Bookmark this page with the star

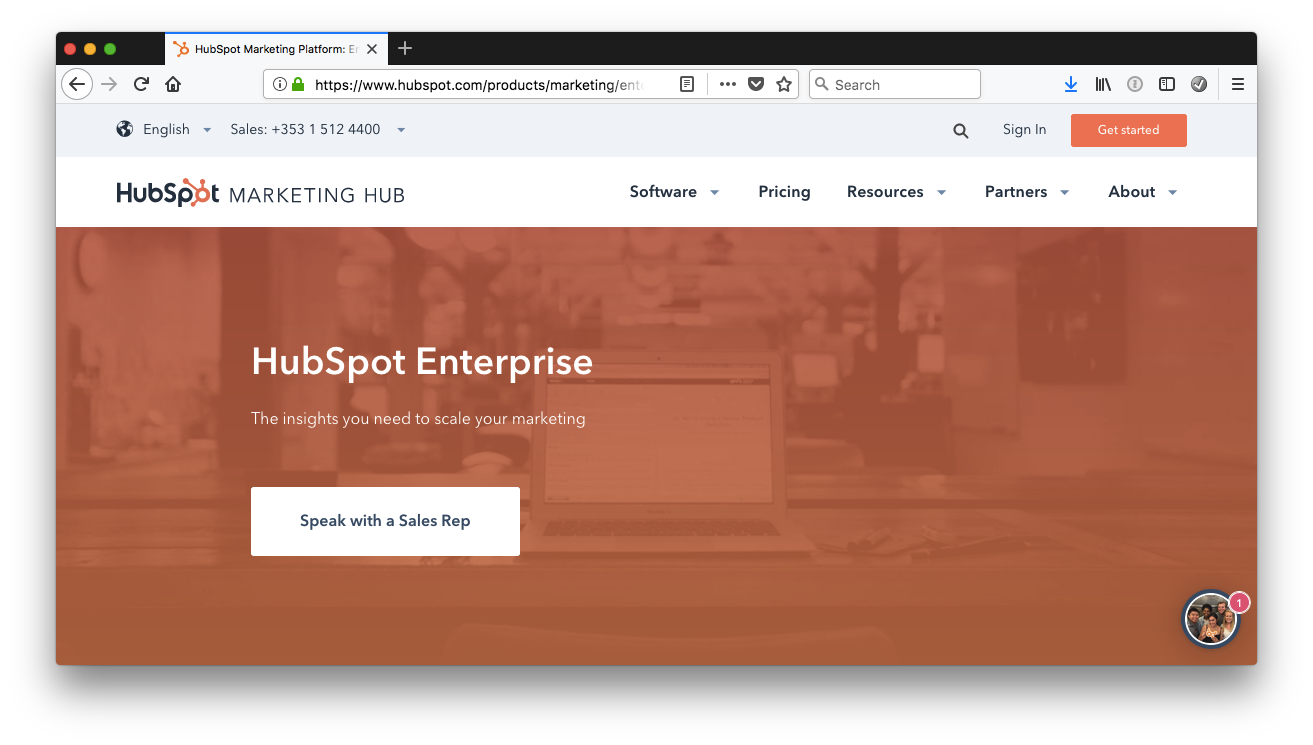[784, 84]
